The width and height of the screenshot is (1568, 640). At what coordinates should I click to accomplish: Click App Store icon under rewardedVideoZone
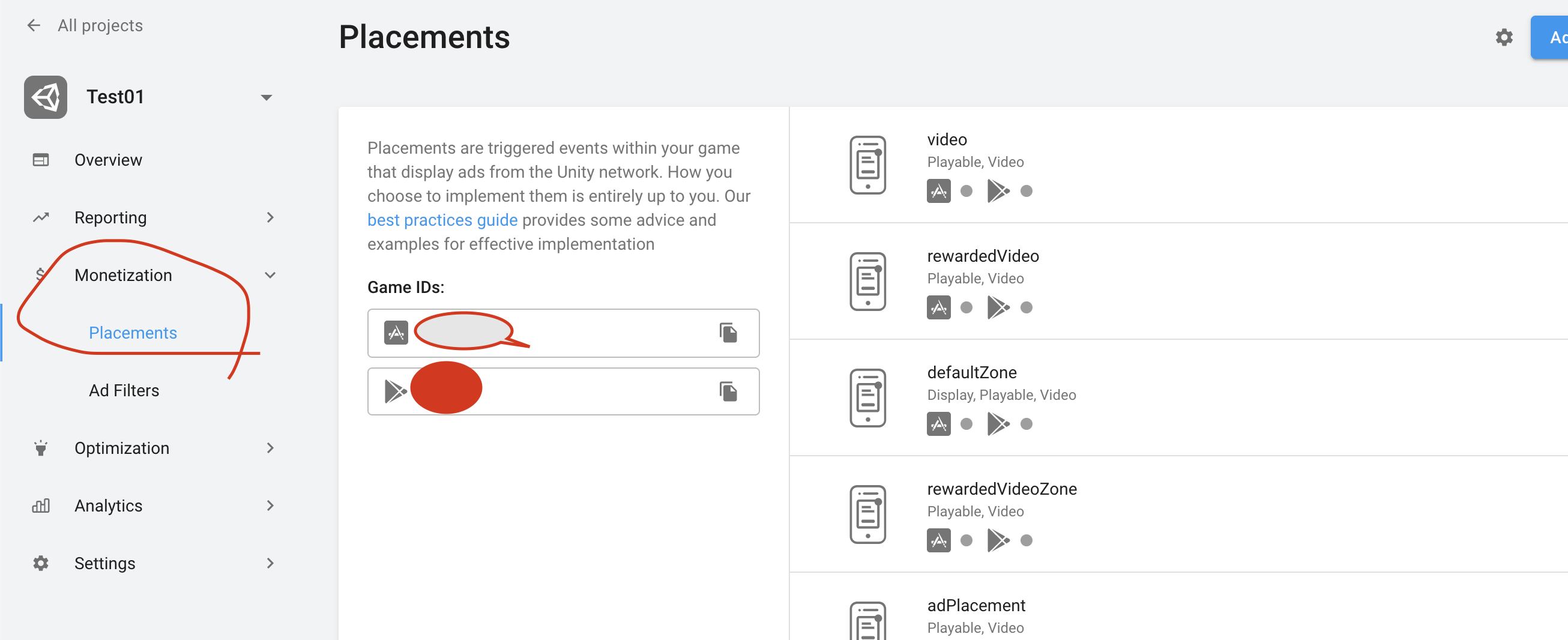coord(939,540)
